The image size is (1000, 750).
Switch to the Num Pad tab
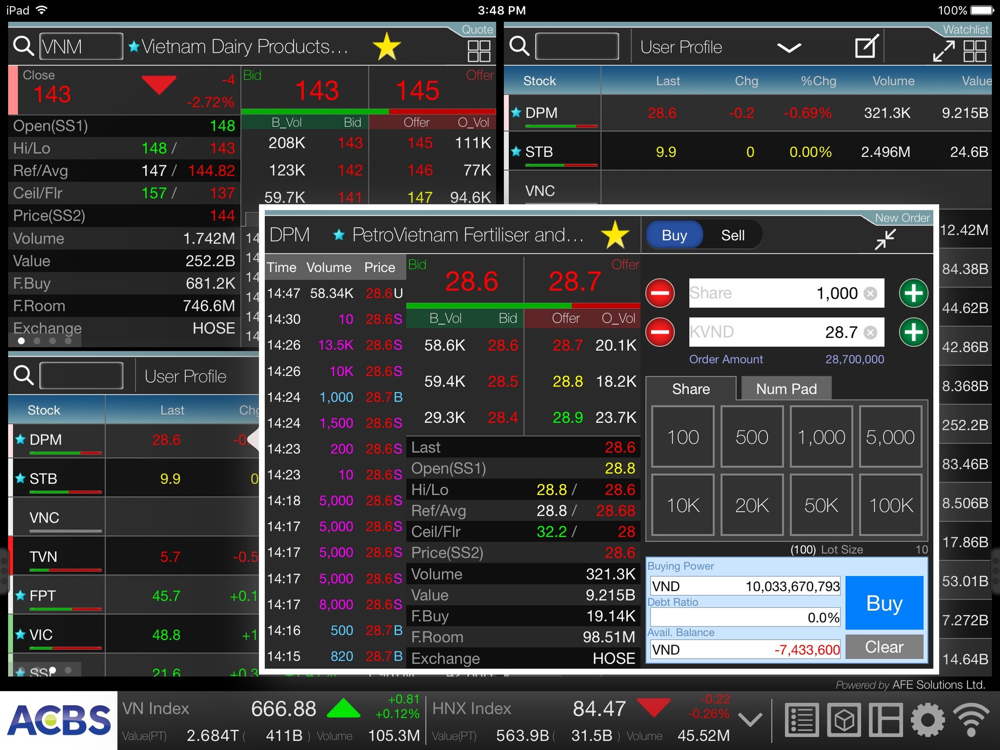[786, 388]
